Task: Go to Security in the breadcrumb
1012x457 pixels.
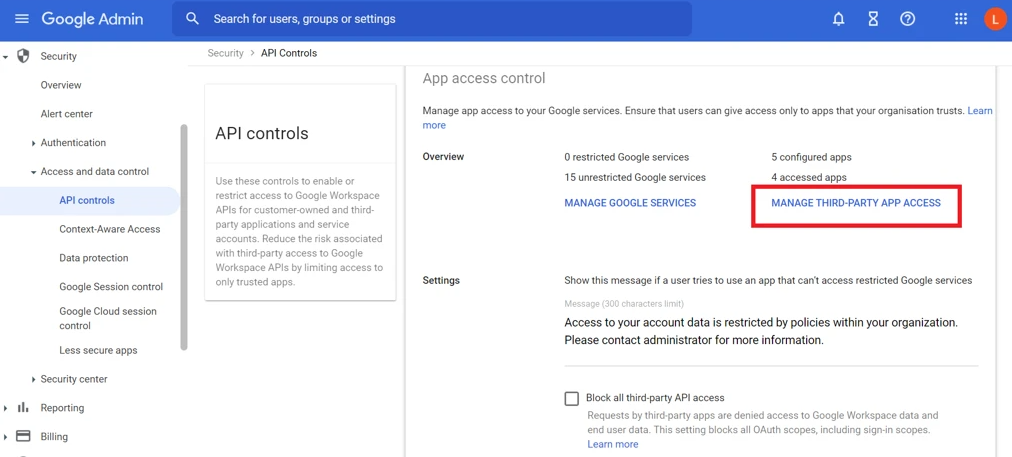Action: [225, 53]
